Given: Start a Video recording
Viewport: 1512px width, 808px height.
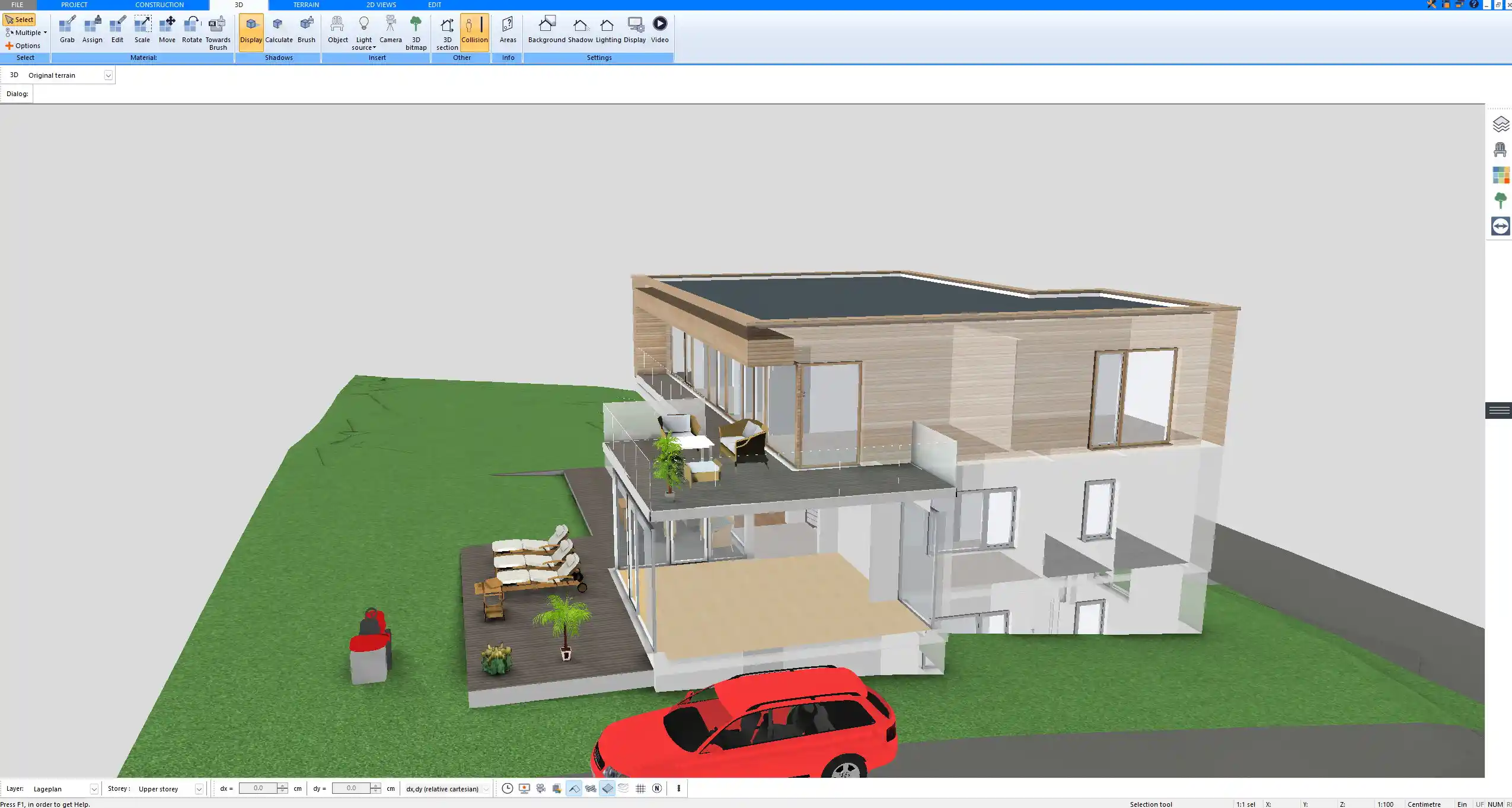Looking at the screenshot, I should [658, 28].
